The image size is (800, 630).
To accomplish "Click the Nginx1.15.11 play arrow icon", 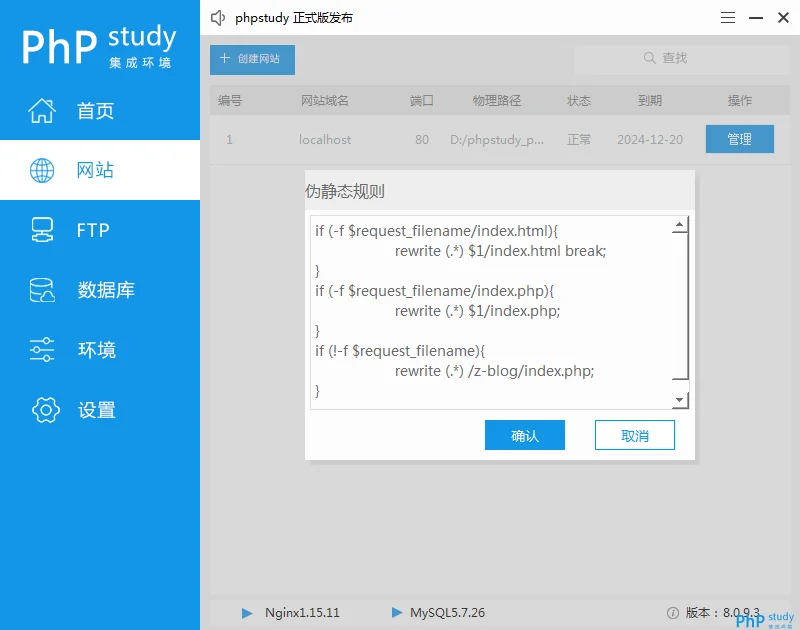I will pos(247,613).
